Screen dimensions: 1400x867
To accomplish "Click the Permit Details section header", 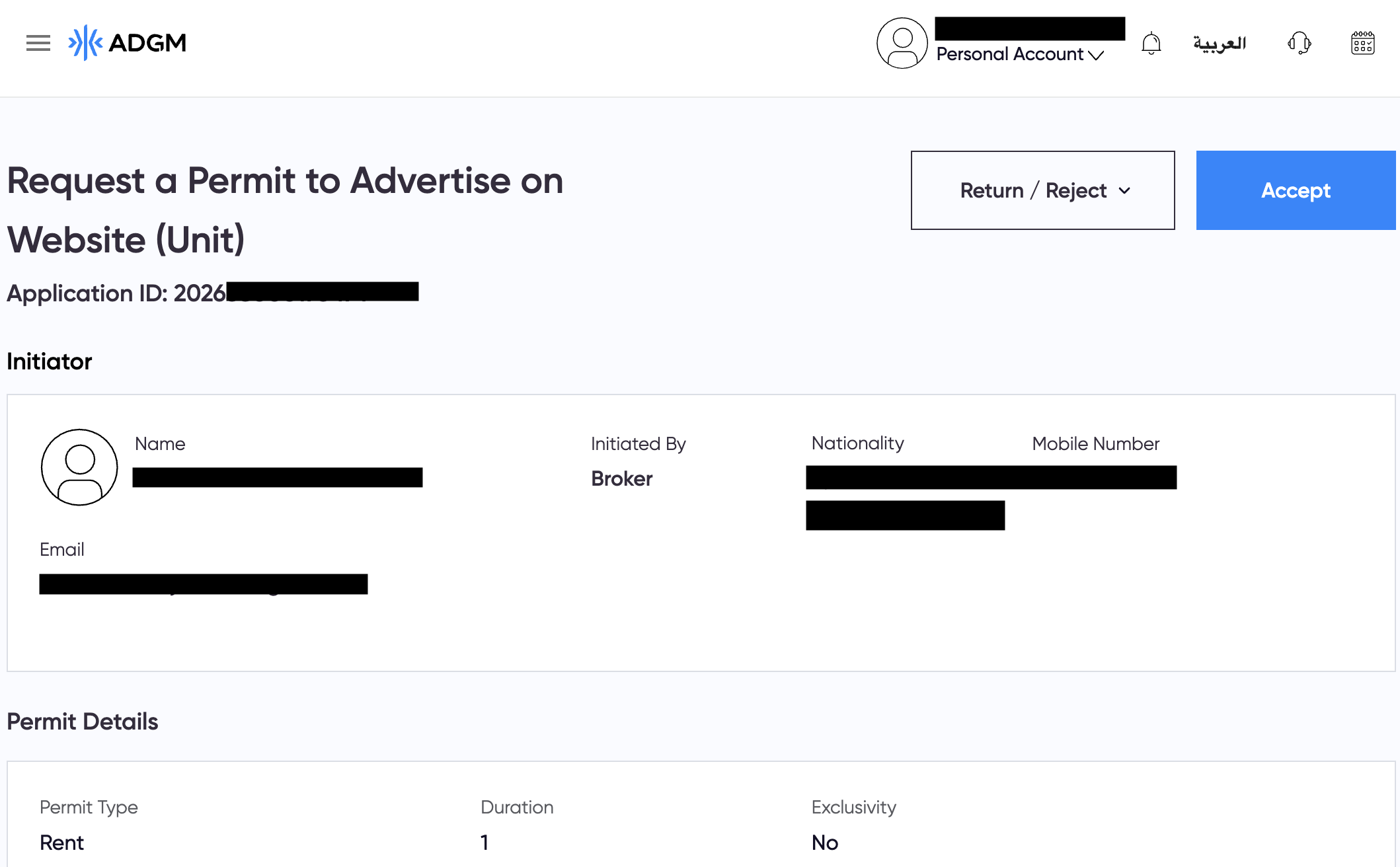I will tap(82, 722).
